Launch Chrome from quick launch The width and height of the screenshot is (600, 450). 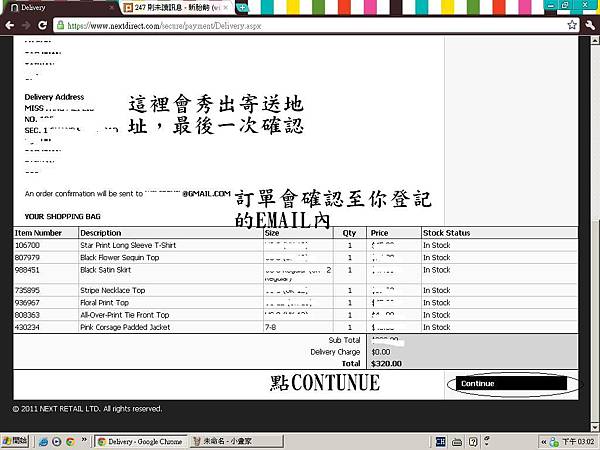(70, 442)
